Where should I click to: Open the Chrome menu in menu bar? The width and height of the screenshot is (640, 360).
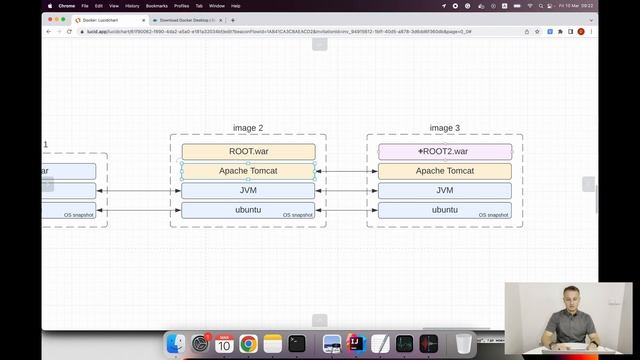click(67, 6)
